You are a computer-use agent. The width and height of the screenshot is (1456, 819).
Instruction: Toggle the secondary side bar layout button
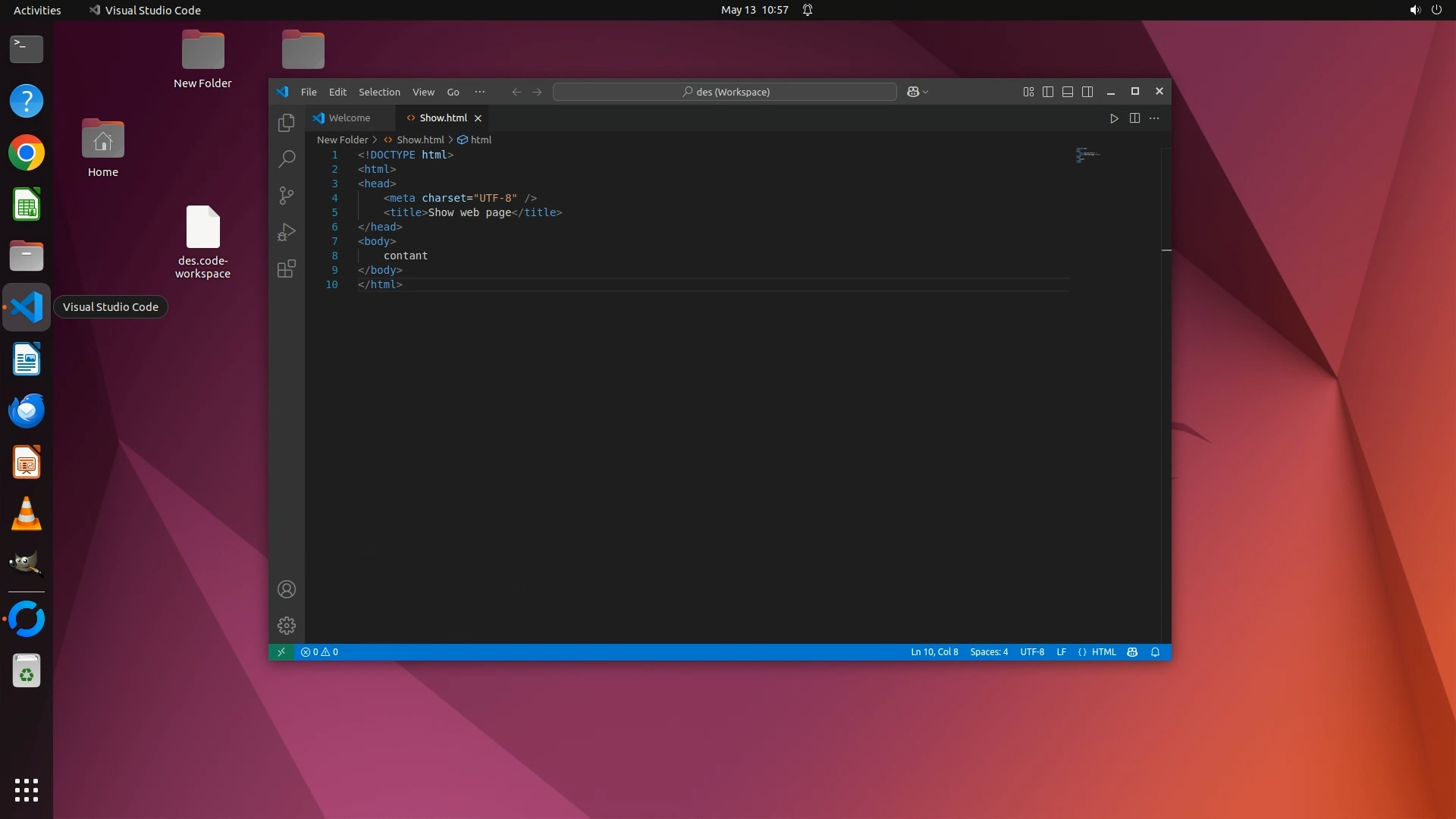point(1087,92)
